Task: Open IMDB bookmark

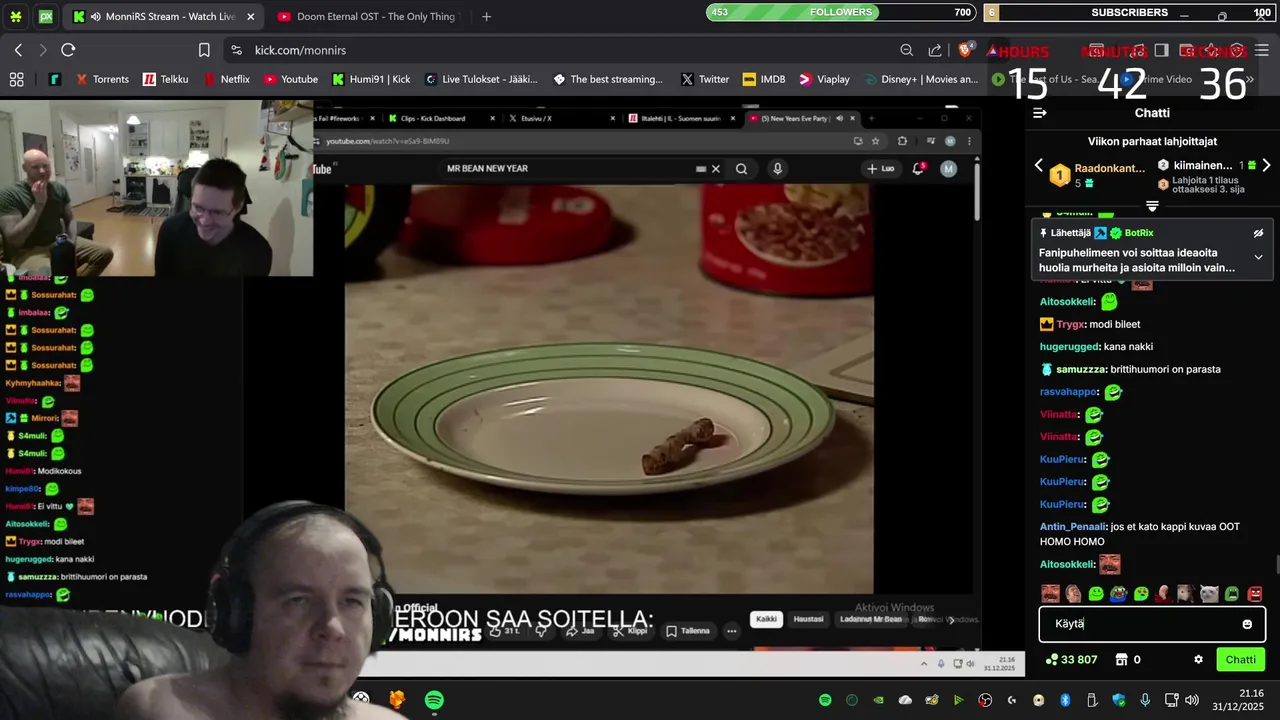Action: (x=764, y=79)
